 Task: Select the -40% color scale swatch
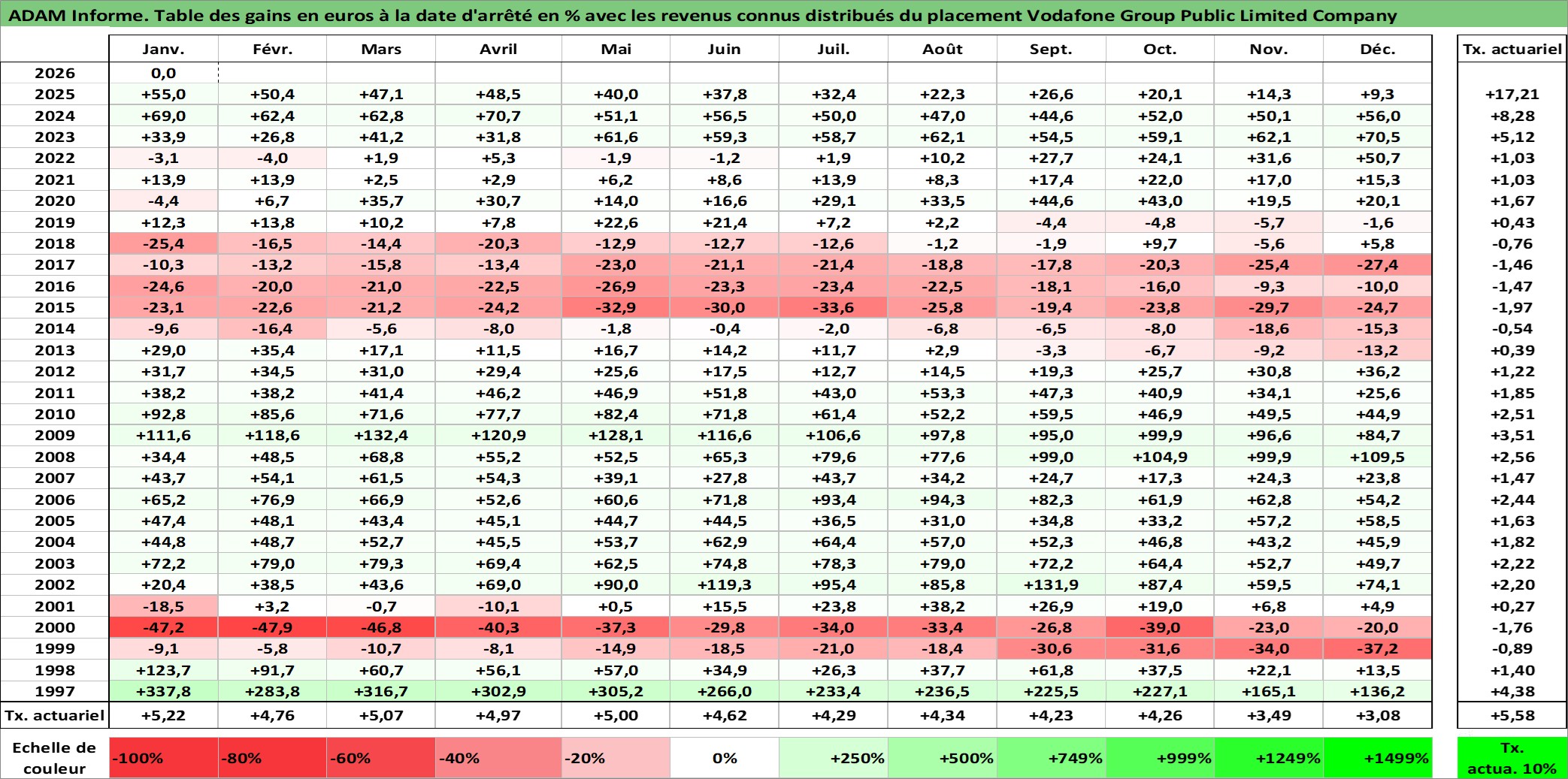(x=498, y=758)
